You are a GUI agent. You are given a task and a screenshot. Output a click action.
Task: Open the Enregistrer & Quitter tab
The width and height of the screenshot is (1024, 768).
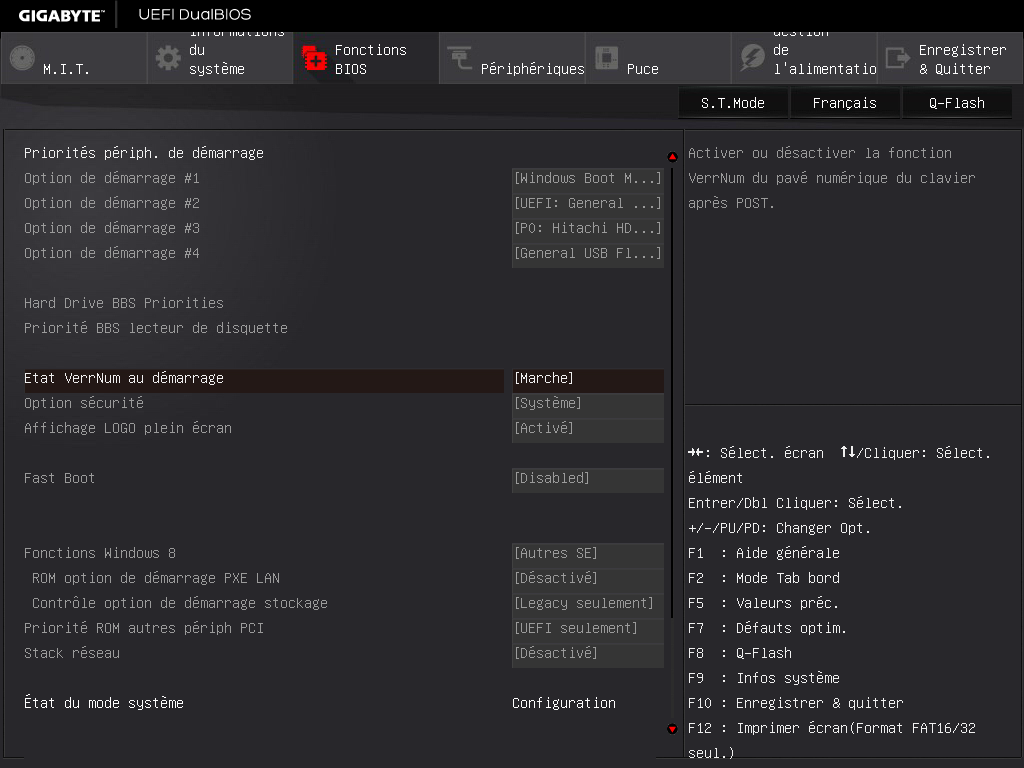coord(950,58)
